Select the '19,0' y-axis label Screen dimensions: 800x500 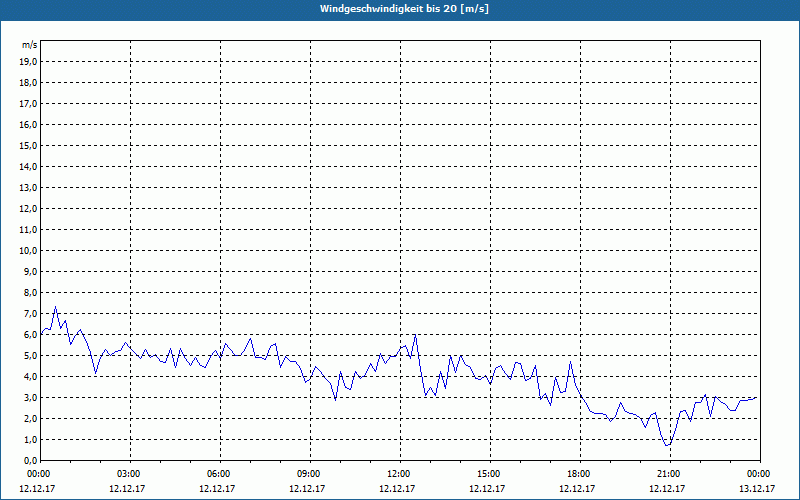point(28,62)
